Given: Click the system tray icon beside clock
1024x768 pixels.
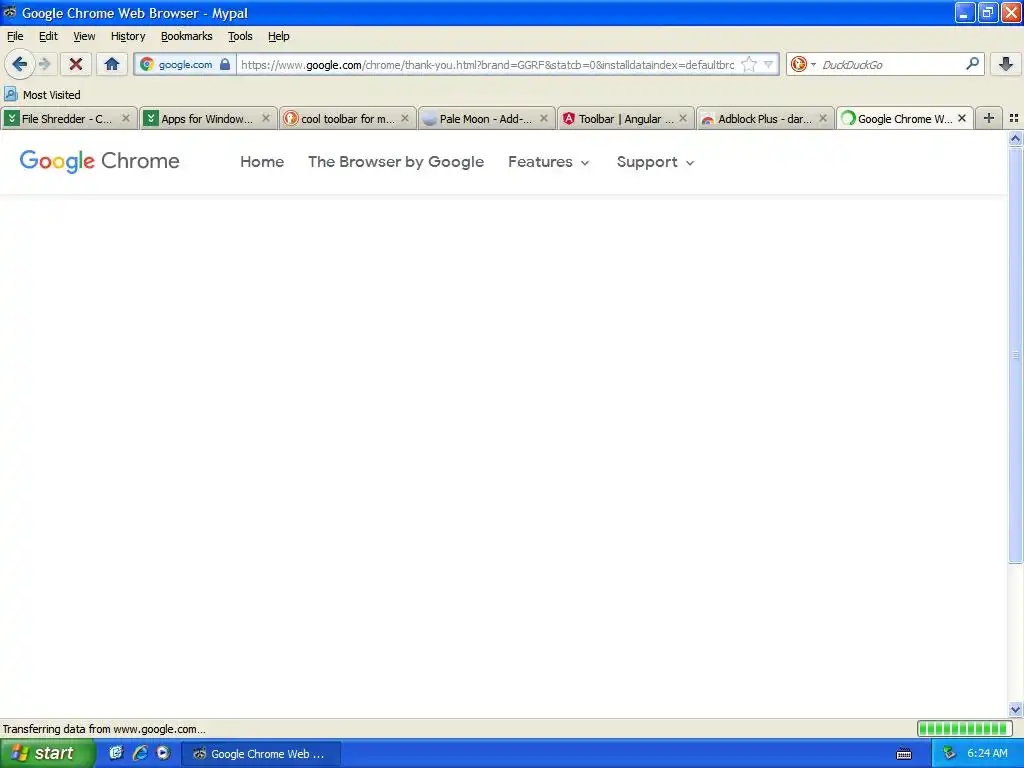Looking at the screenshot, I should 949,754.
